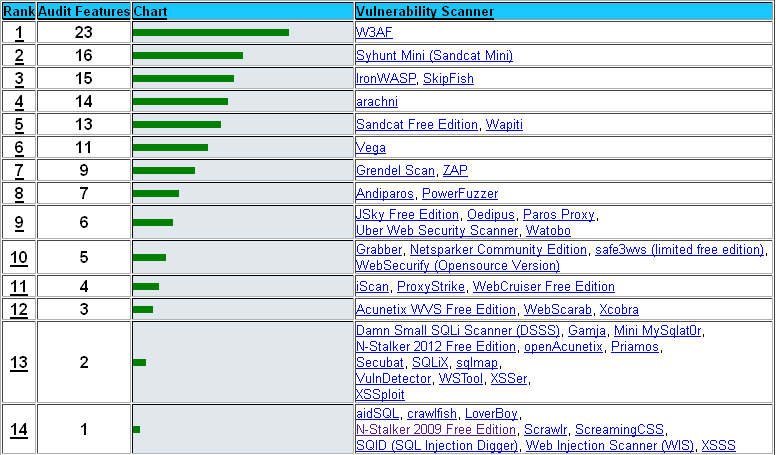Open the PowerFuzzer link
776x455 pixels.
click(460, 194)
